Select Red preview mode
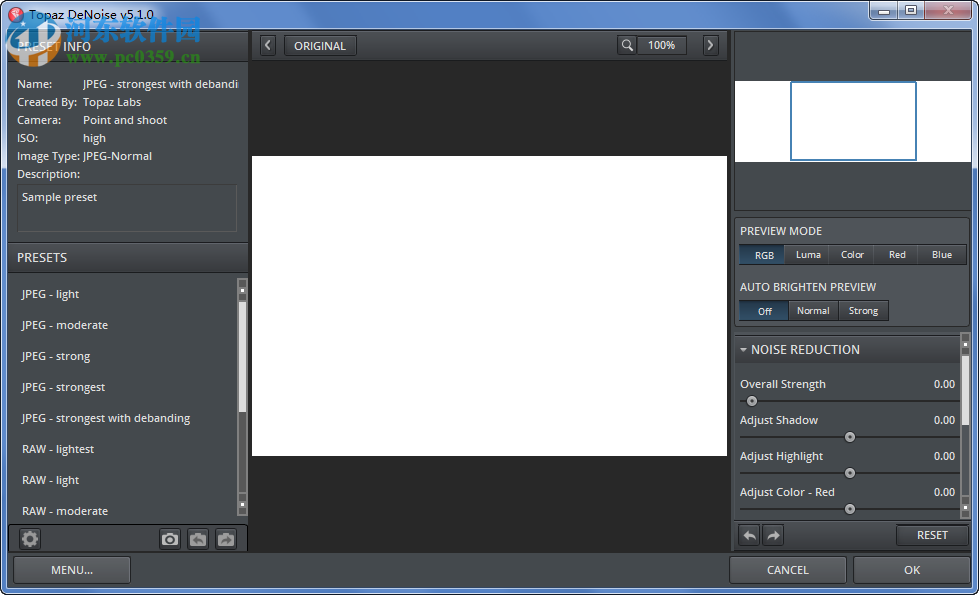979x595 pixels. [x=897, y=255]
